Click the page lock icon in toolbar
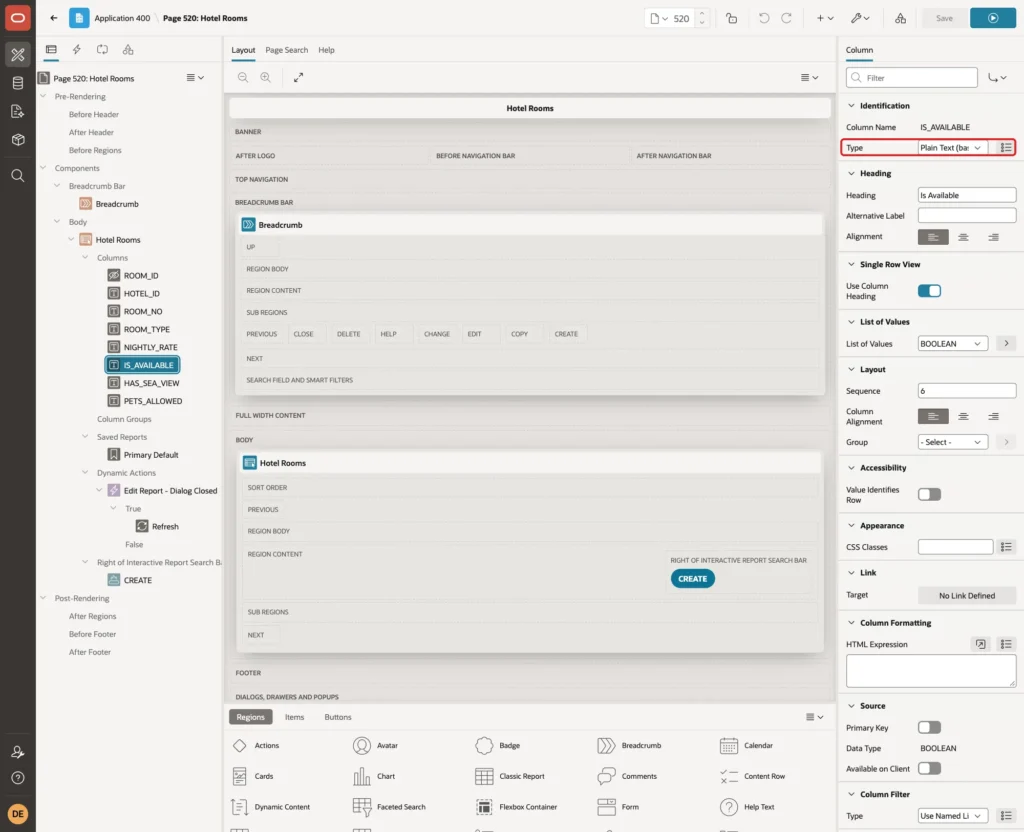Viewport: 1024px width, 832px height. click(731, 18)
